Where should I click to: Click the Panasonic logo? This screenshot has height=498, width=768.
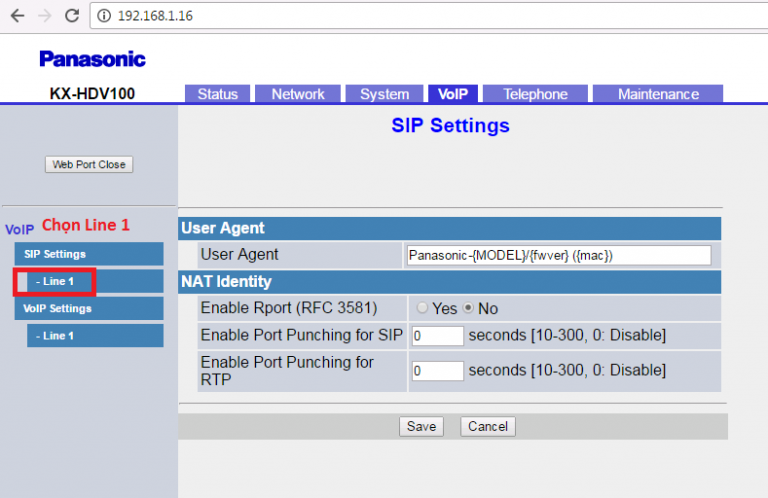tap(92, 59)
